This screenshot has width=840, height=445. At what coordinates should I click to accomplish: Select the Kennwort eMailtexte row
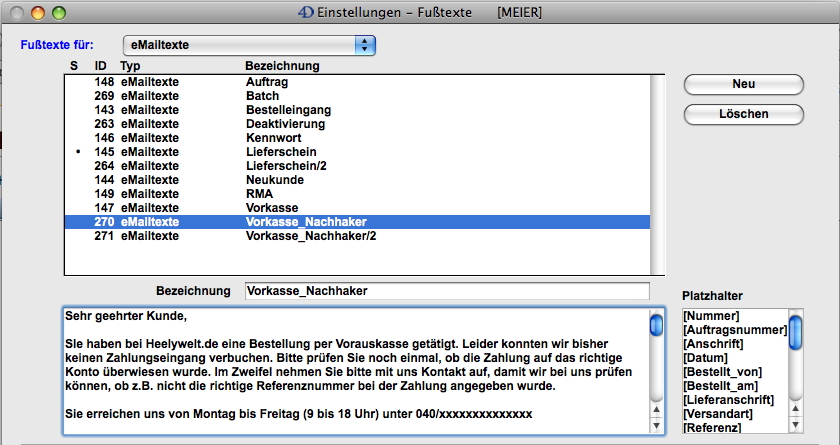pyautogui.click(x=275, y=137)
